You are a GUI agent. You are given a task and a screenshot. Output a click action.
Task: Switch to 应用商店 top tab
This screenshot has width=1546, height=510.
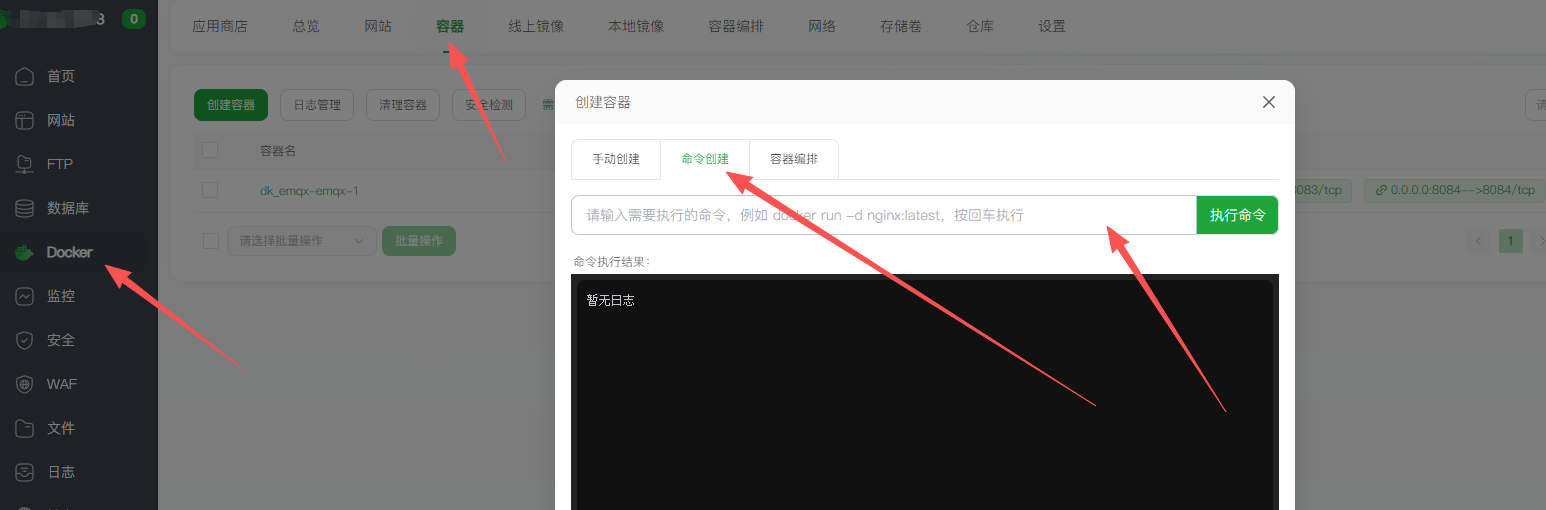tap(220, 26)
